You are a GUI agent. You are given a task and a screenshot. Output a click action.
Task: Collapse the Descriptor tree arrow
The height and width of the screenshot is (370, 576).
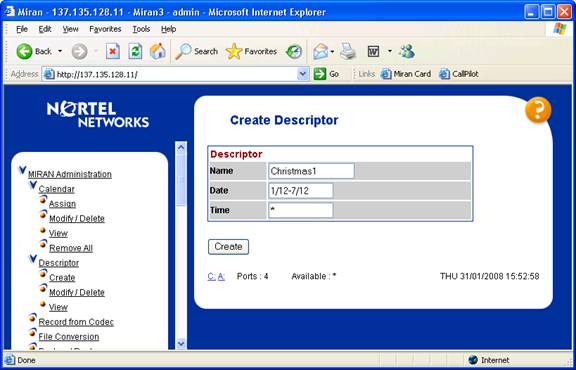tap(33, 259)
